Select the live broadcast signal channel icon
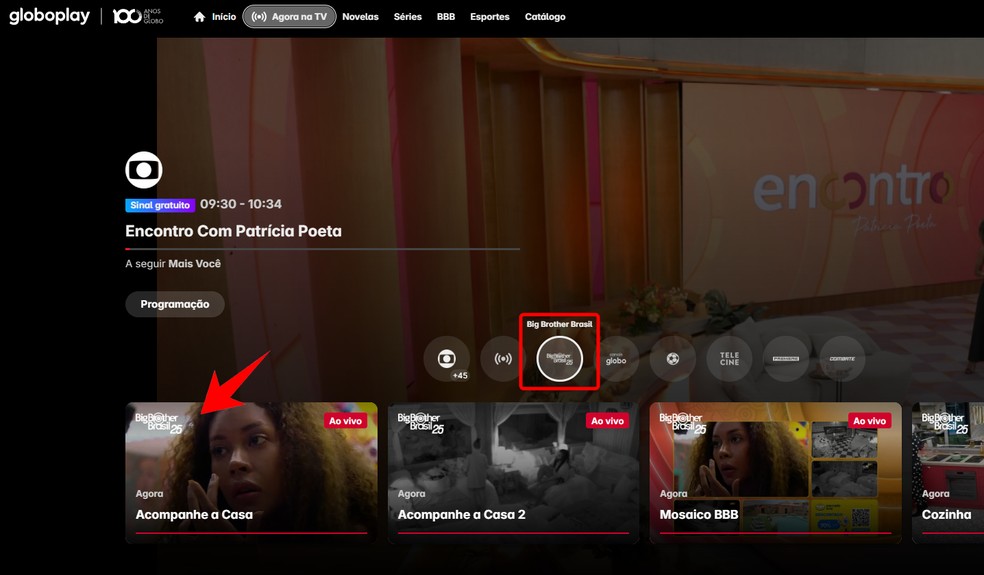 503,359
